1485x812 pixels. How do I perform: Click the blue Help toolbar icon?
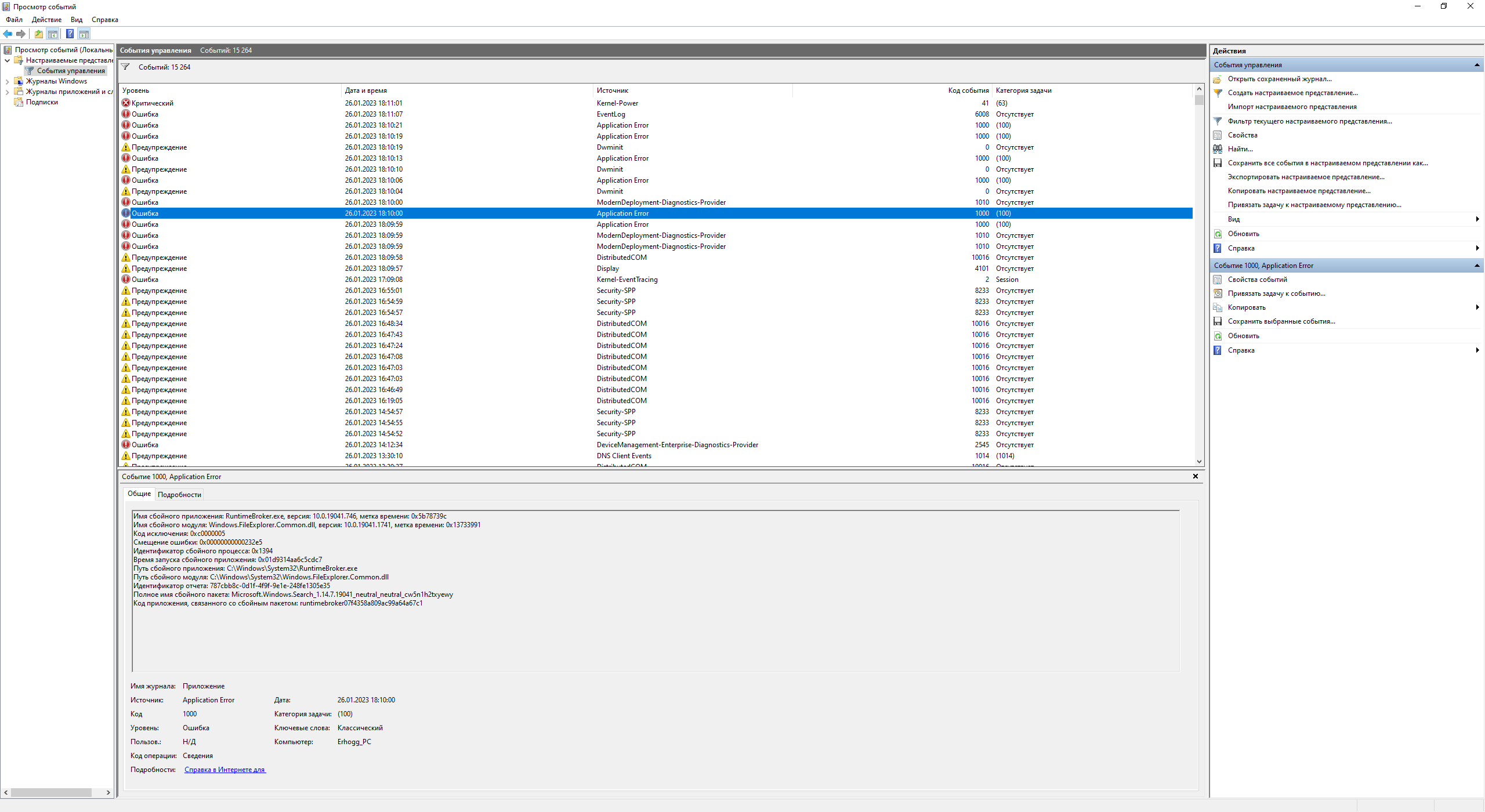coord(70,34)
